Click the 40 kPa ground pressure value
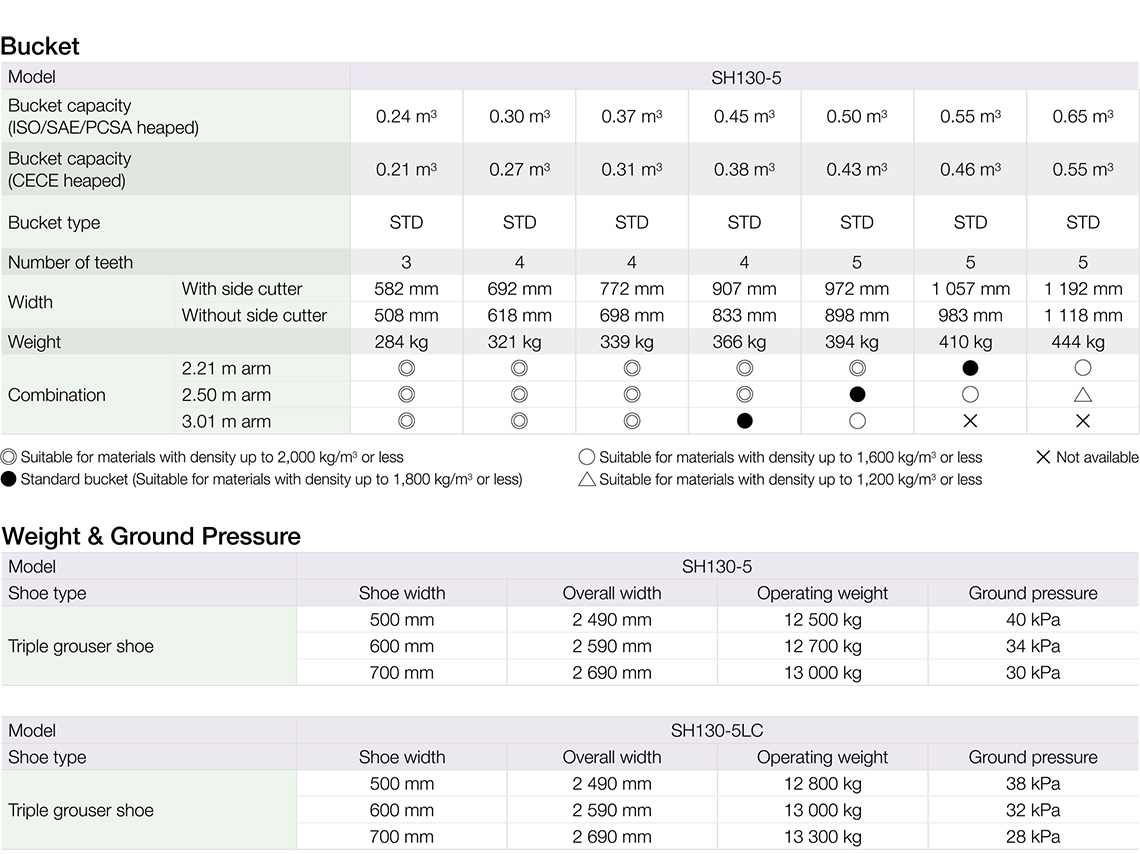 [1033, 620]
